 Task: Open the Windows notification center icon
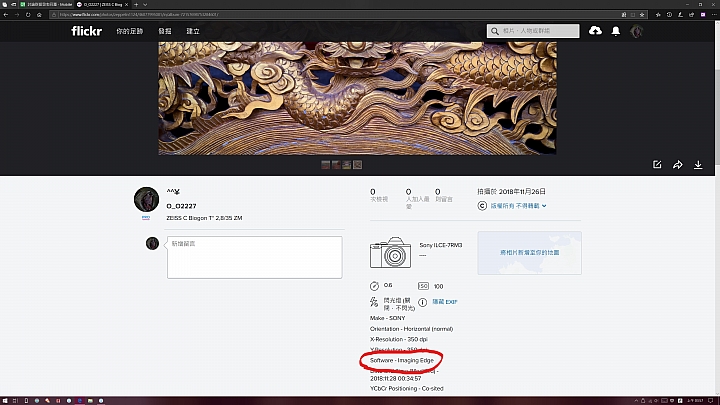(711, 401)
